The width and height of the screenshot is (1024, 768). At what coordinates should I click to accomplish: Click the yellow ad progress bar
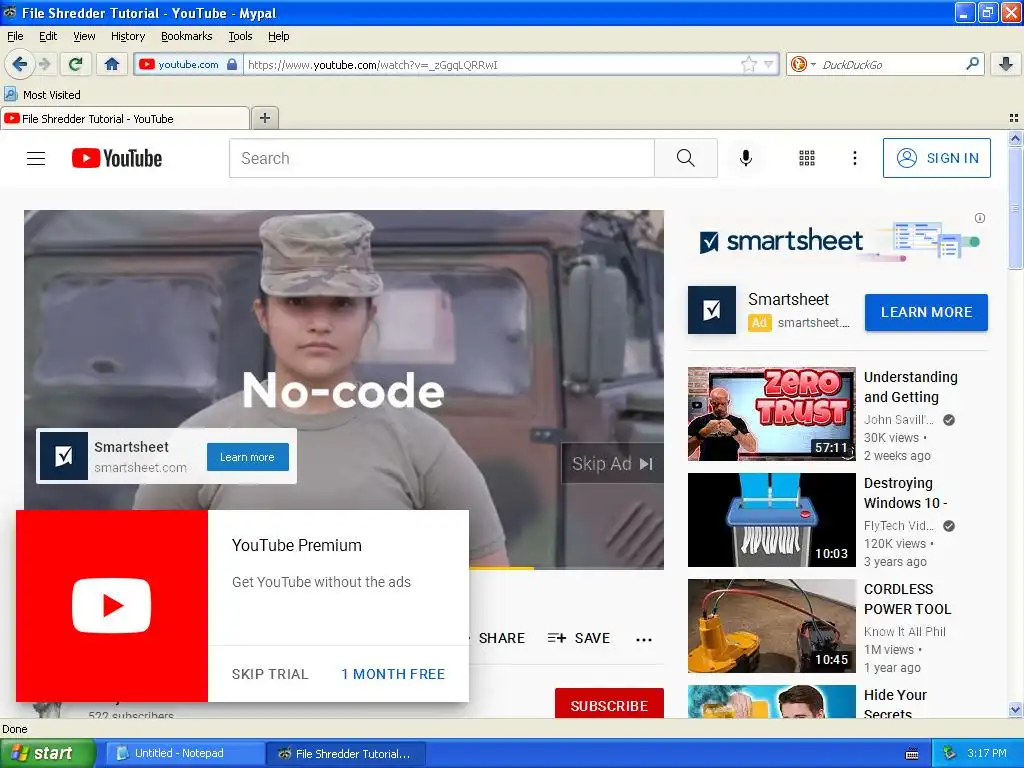(x=501, y=568)
